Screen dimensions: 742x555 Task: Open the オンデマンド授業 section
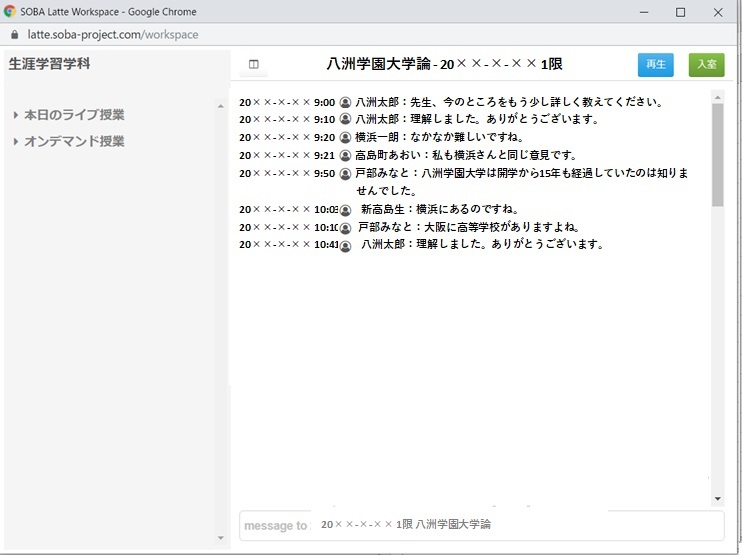[74, 141]
